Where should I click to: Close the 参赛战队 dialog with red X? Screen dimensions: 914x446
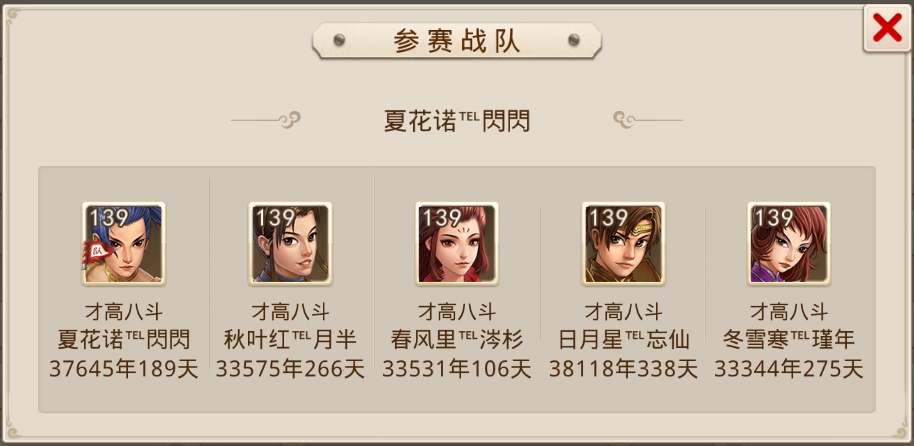pyautogui.click(x=887, y=28)
